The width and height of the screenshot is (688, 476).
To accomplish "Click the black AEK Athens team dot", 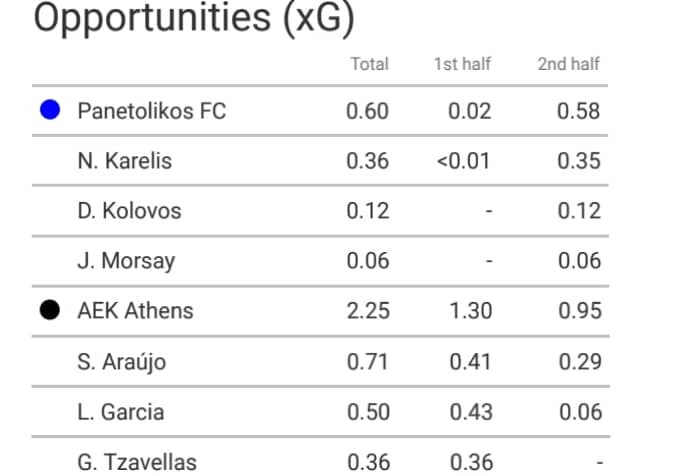I will pos(50,310).
